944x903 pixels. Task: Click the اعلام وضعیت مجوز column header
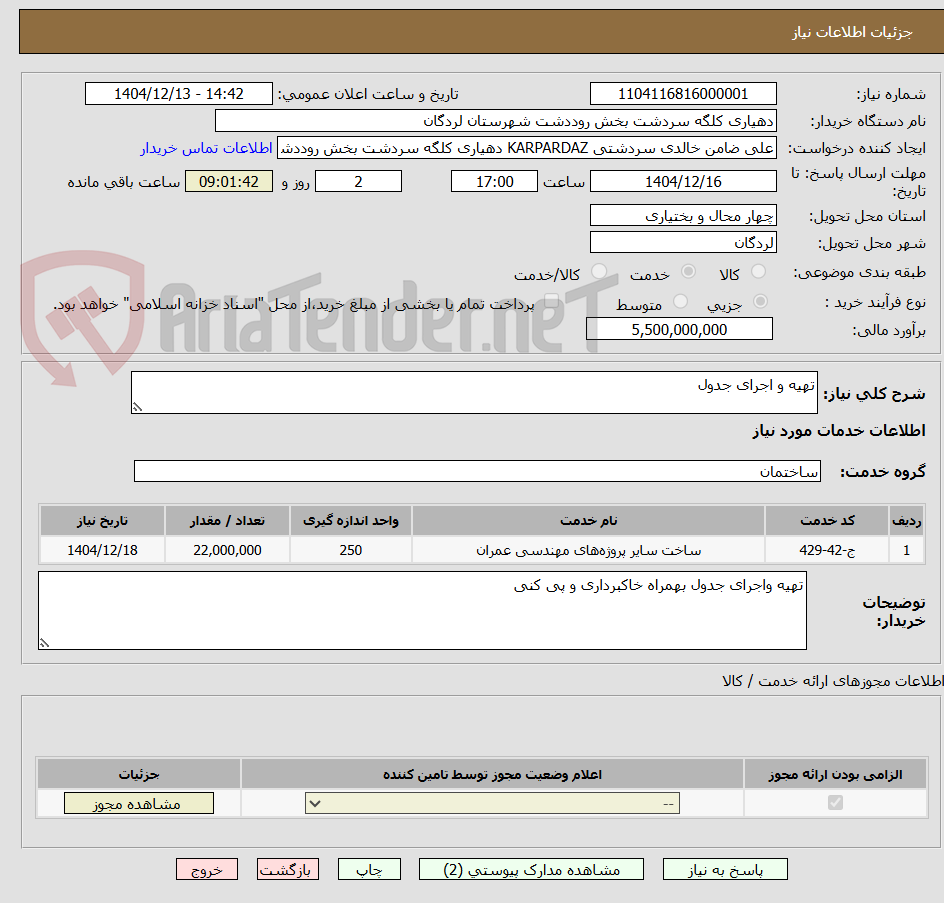coord(492,775)
